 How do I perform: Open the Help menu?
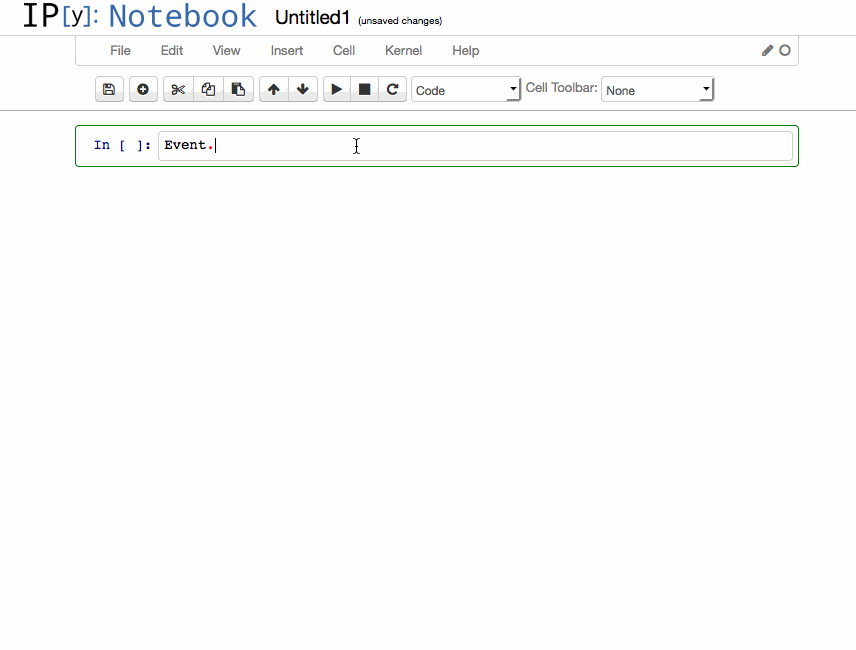point(466,51)
